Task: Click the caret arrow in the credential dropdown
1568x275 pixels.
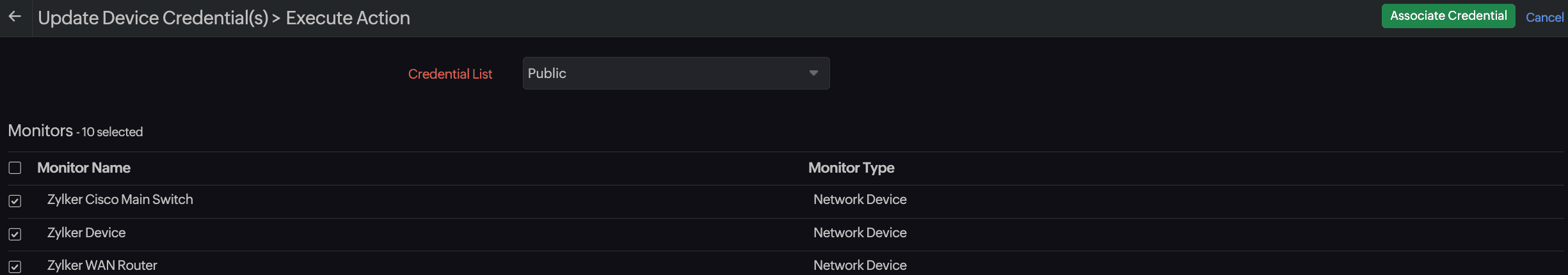Action: tap(813, 74)
